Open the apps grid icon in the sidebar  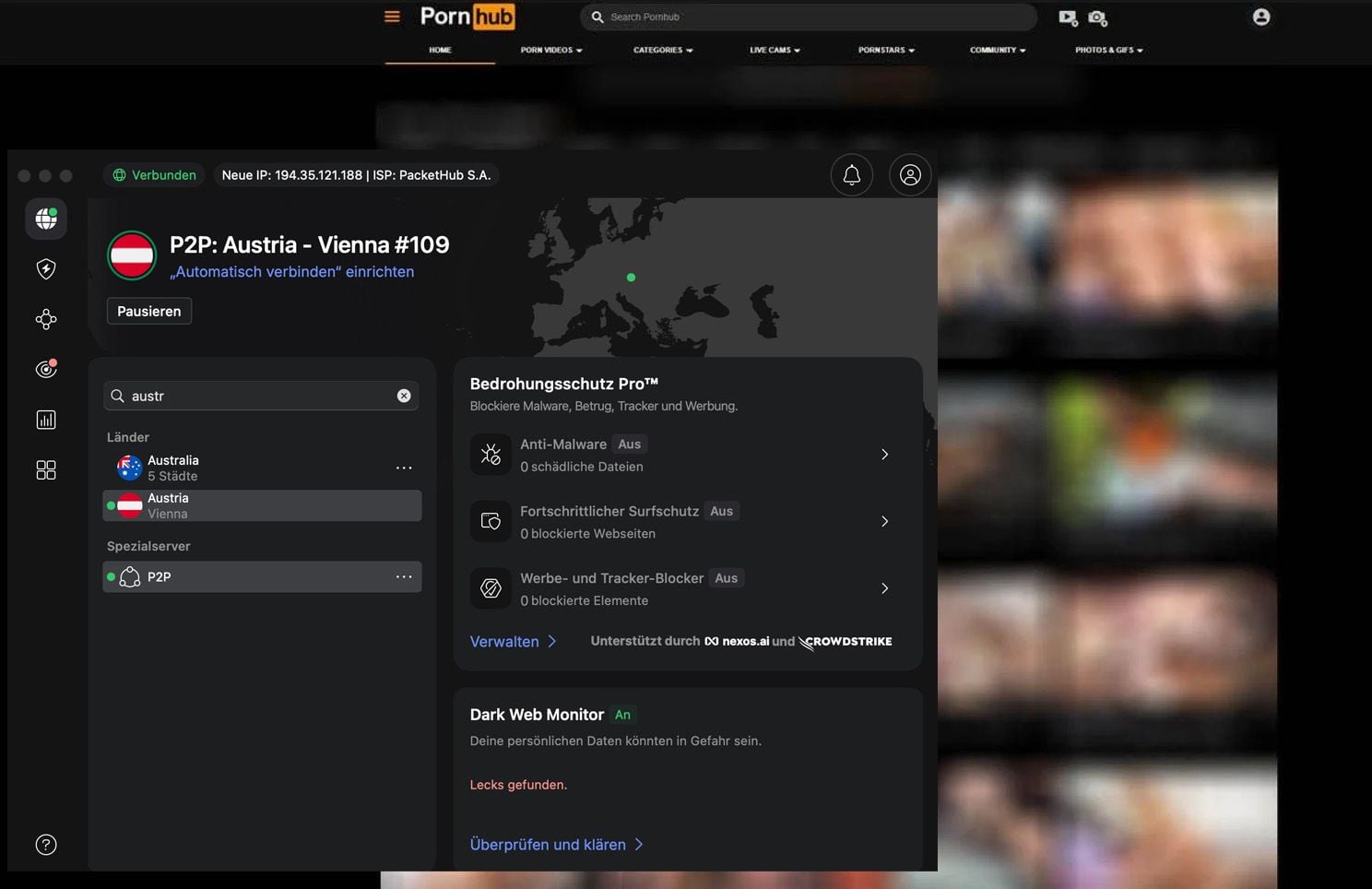[46, 470]
